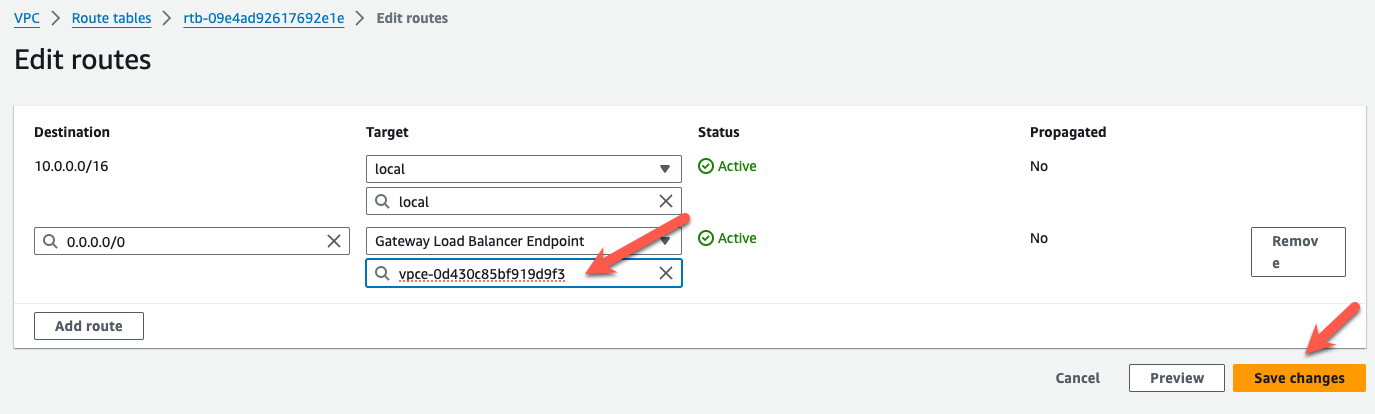Click the search icon in local field
This screenshot has width=1375, height=414.
click(382, 201)
